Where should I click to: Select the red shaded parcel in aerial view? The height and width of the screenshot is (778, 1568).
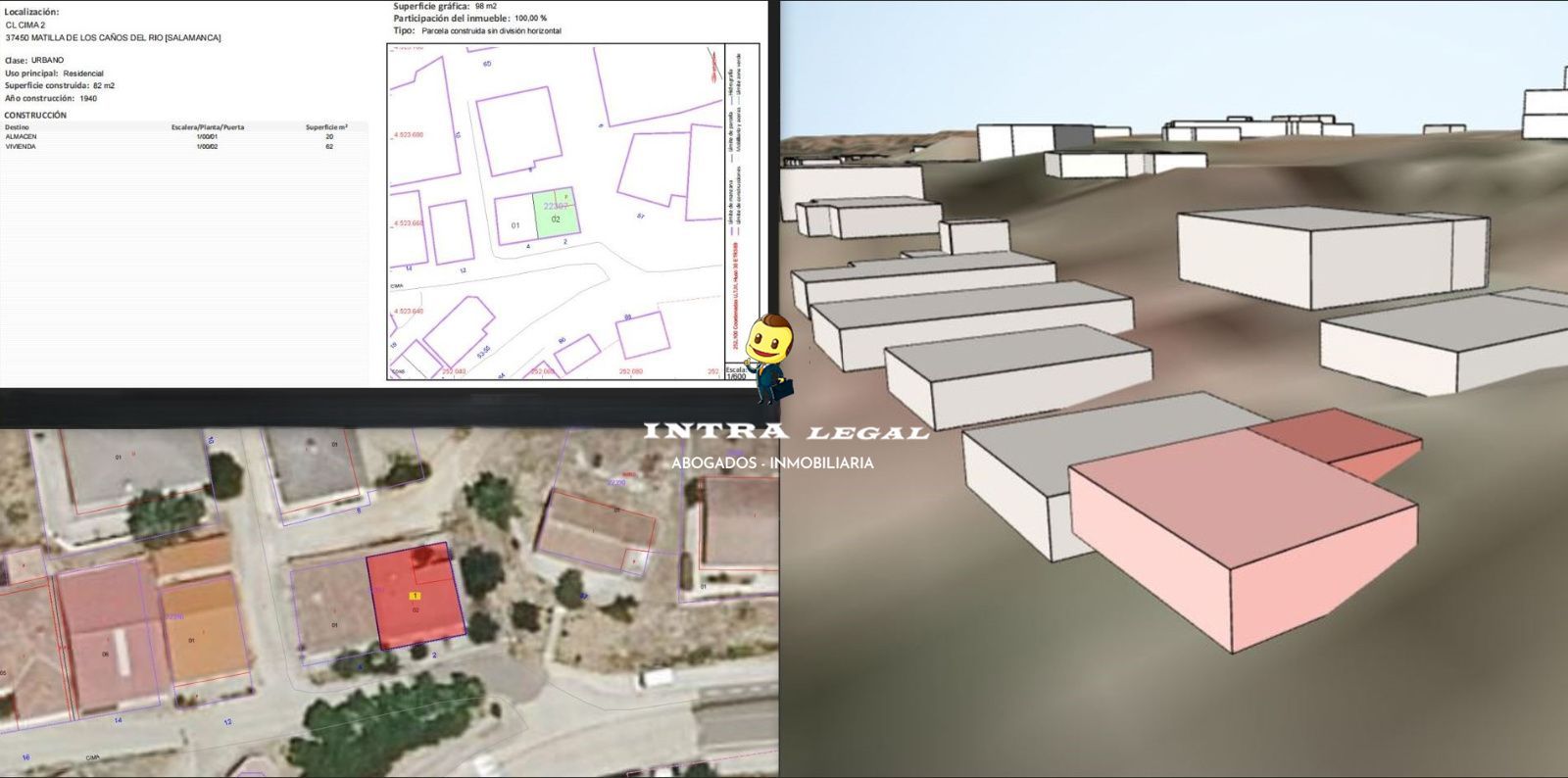[416, 598]
